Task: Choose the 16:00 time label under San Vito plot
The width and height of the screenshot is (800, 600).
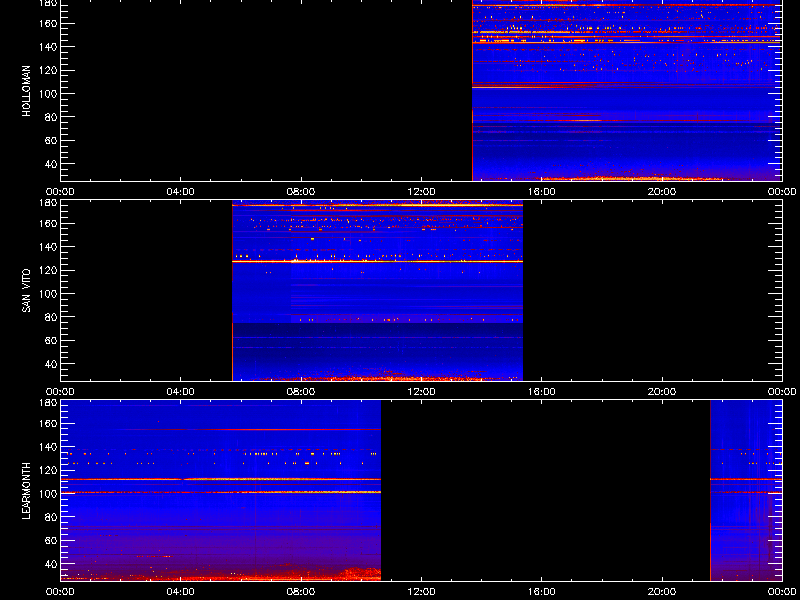Action: [541, 392]
